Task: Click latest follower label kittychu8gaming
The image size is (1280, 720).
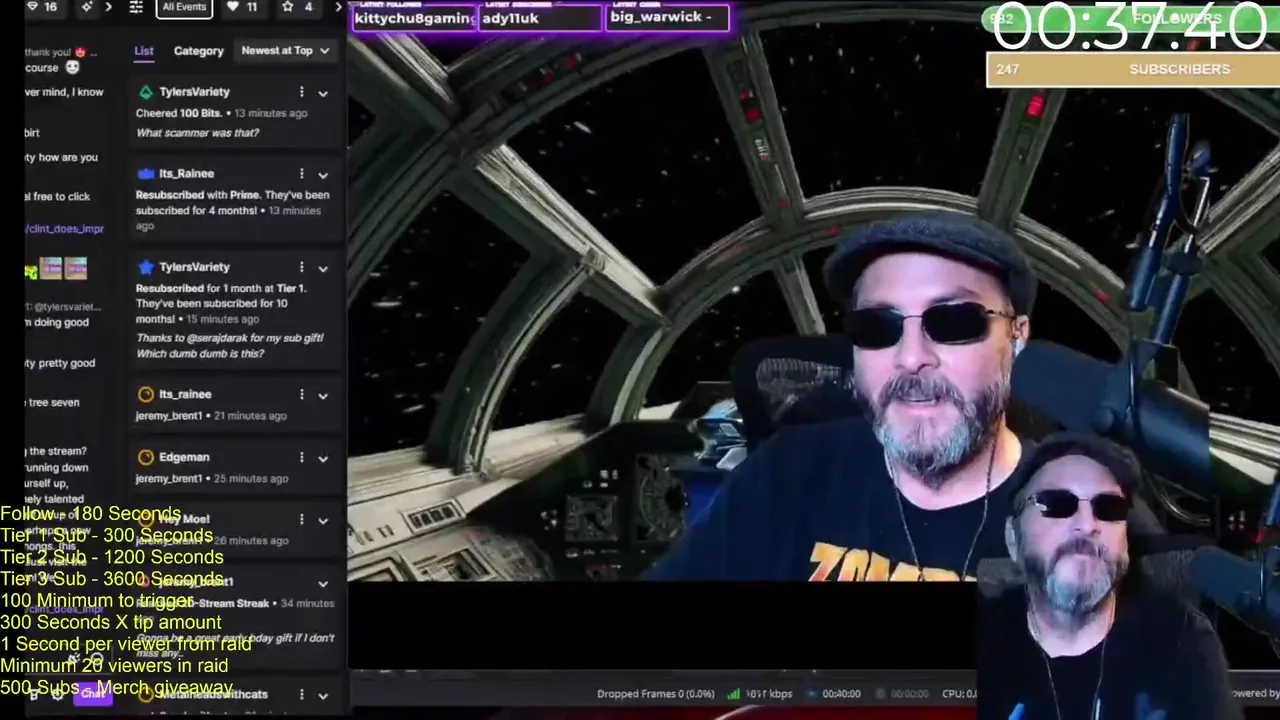Action: 415,18
